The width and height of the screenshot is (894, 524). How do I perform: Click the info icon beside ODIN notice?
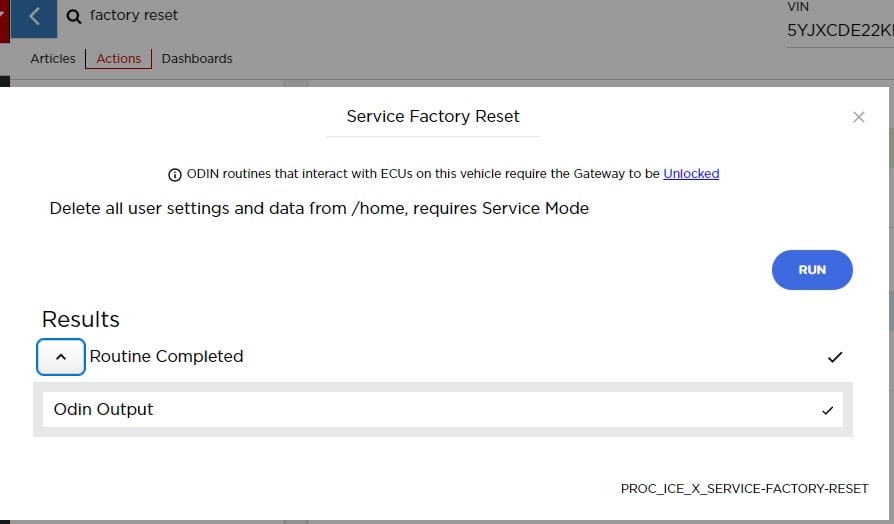coord(176,174)
